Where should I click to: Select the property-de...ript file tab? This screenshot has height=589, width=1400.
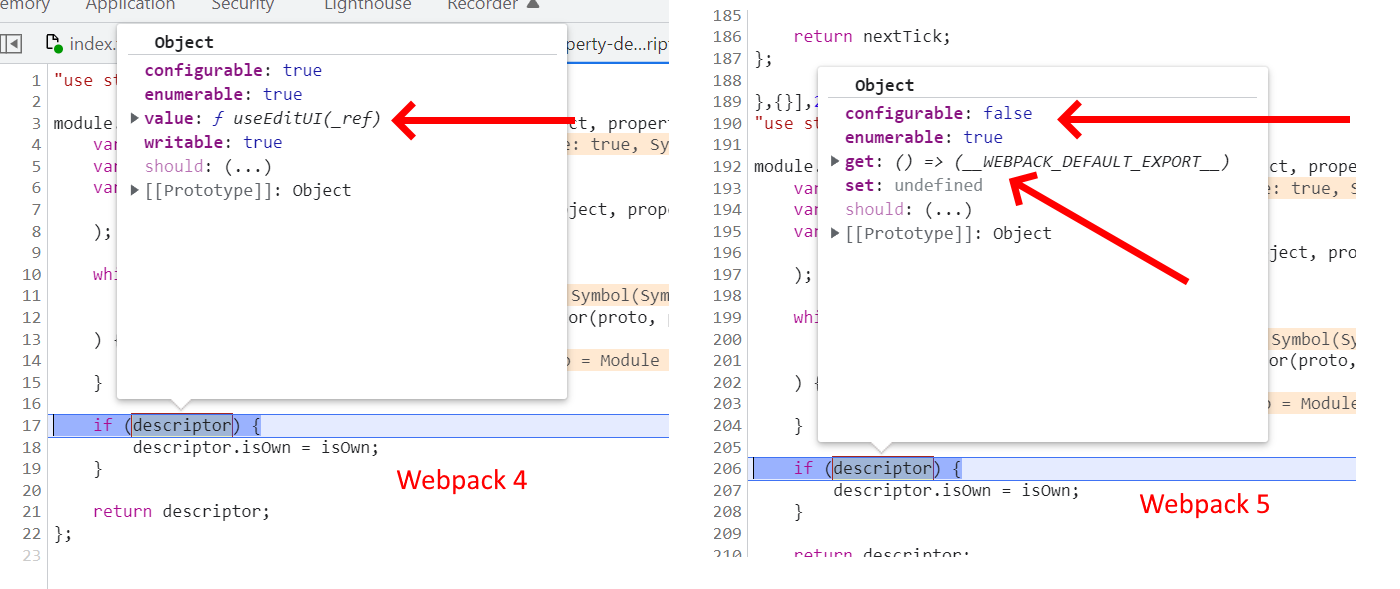(x=616, y=44)
